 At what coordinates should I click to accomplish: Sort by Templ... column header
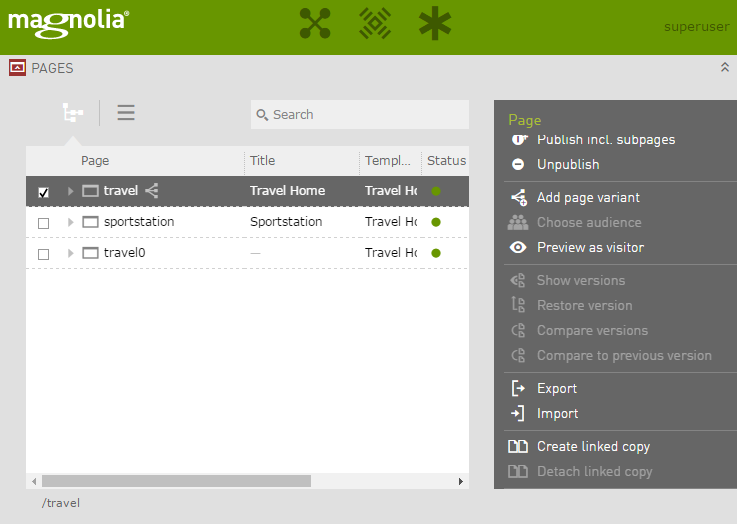pyautogui.click(x=388, y=161)
